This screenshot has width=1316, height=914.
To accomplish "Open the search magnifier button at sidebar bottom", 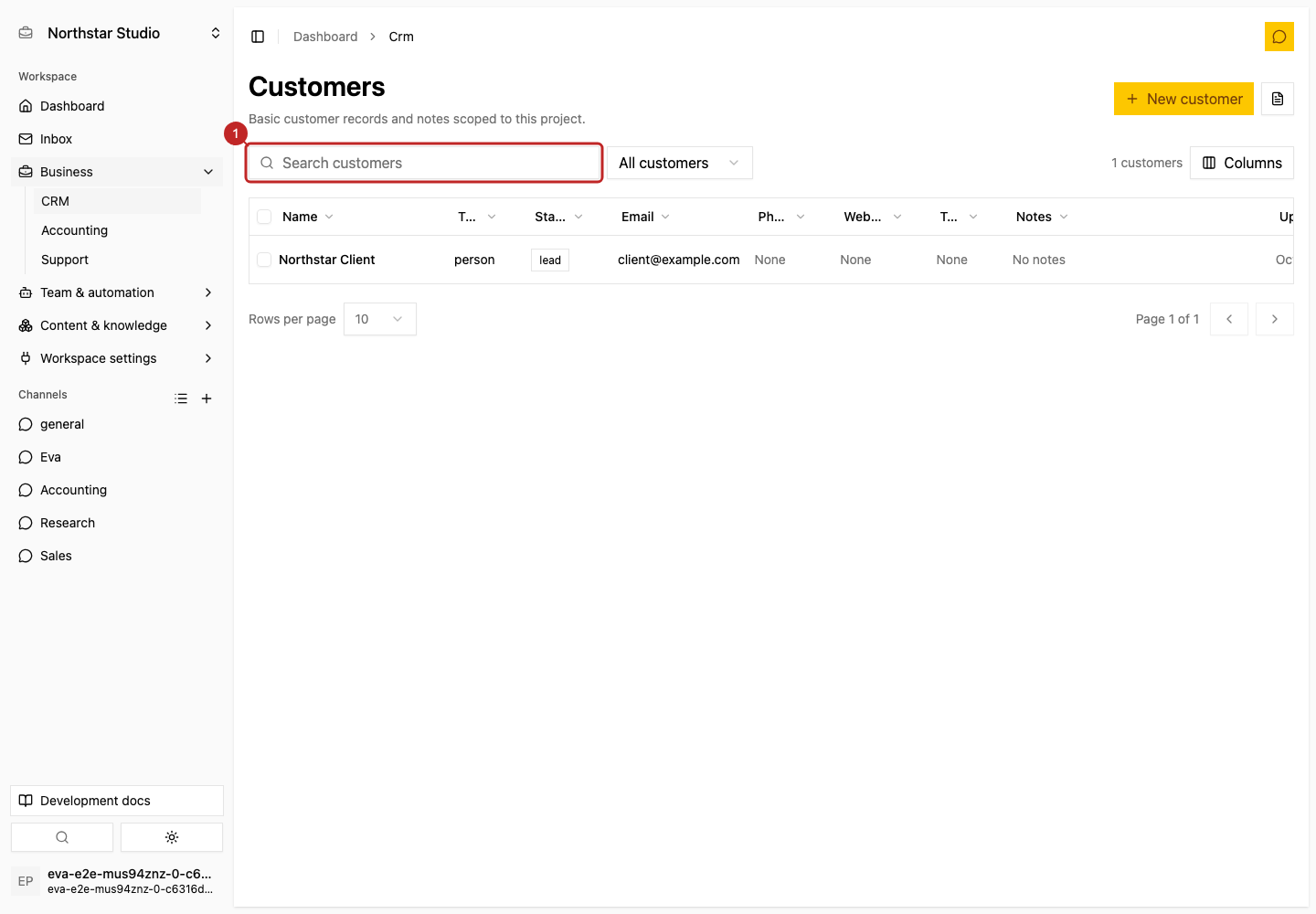I will (62, 837).
